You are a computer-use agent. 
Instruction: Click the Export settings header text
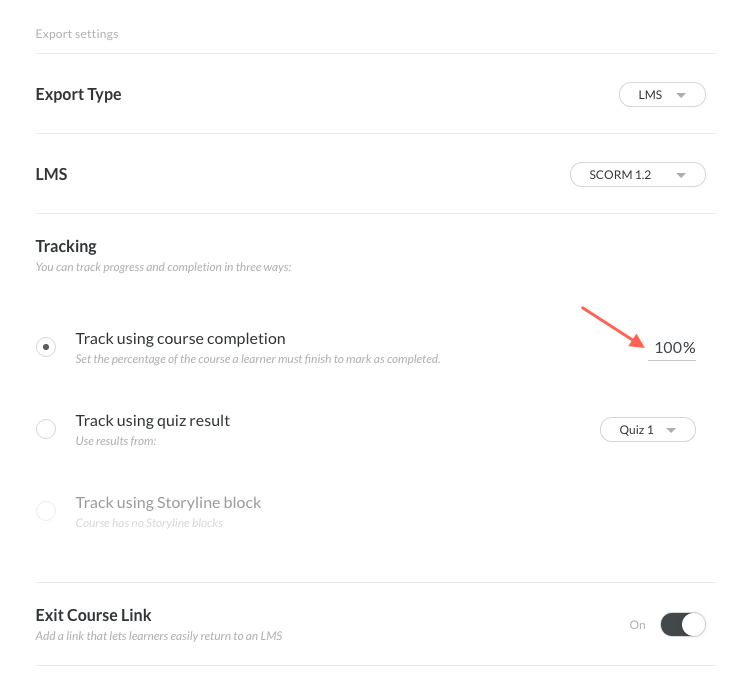[x=77, y=34]
